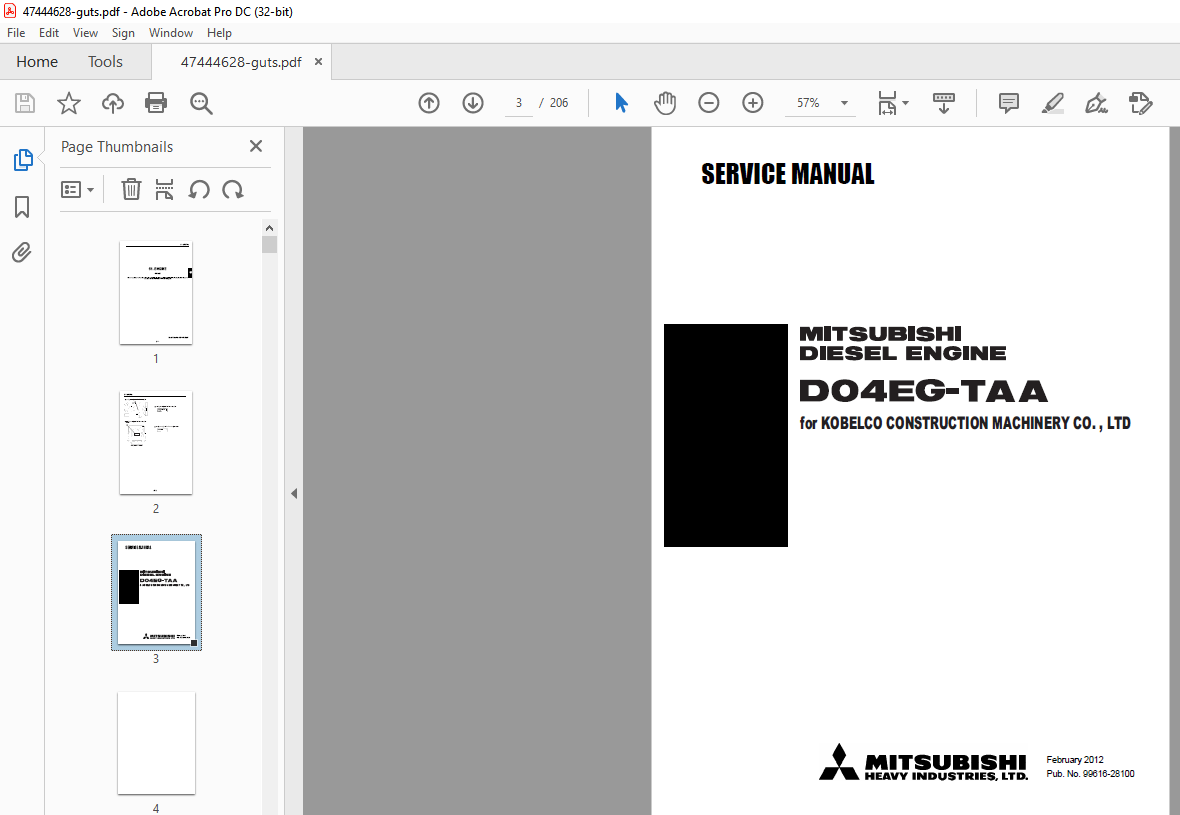The width and height of the screenshot is (1180, 815).
Task: Zoom out with the minus button
Action: (x=709, y=103)
